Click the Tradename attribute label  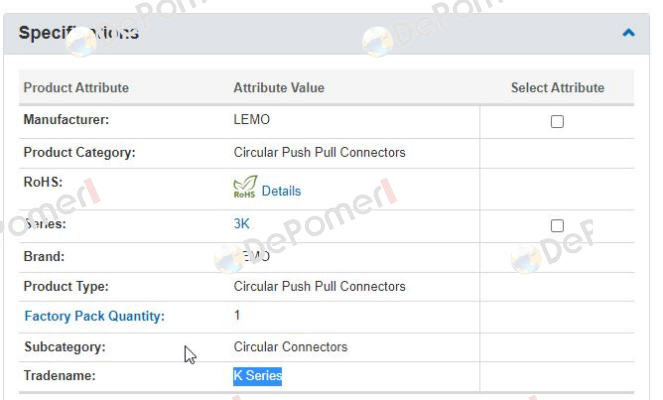(58, 377)
